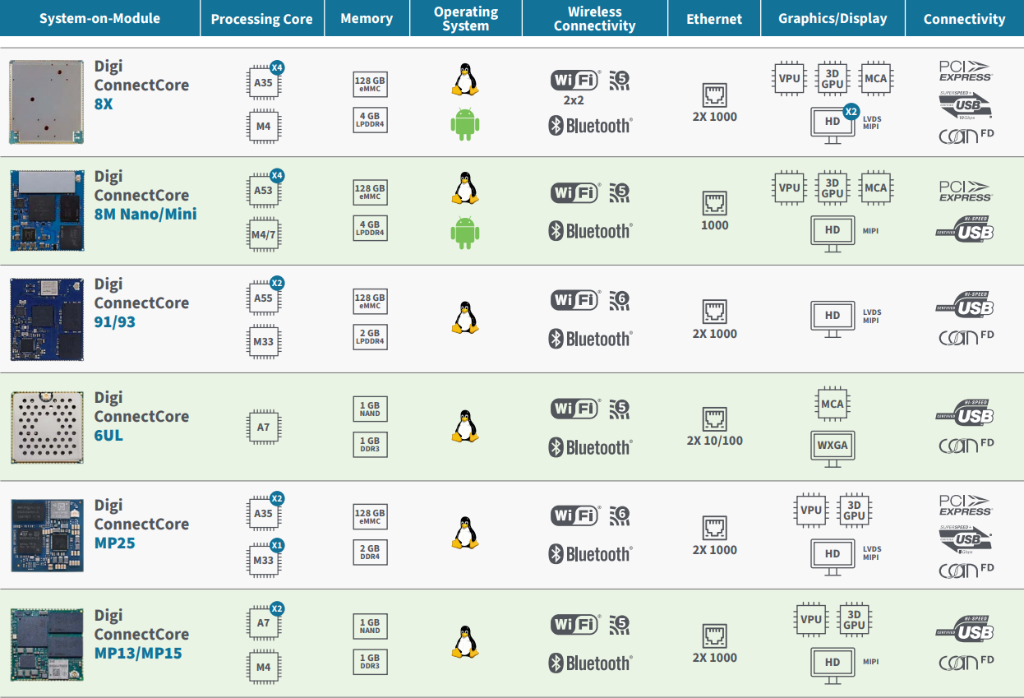Click the Wi-Fi logo in the ConnectCore 91/93 row
The image size is (1024, 698).
point(576,300)
